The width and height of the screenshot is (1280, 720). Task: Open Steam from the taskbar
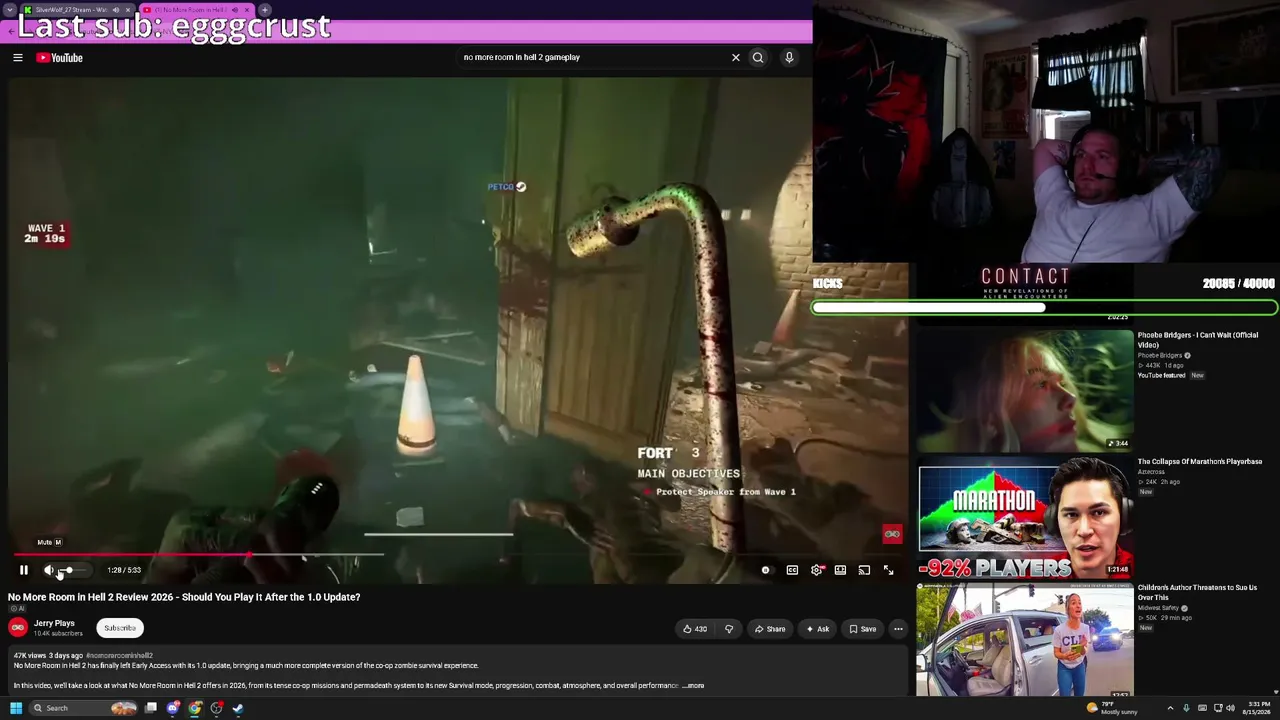[x=238, y=708]
